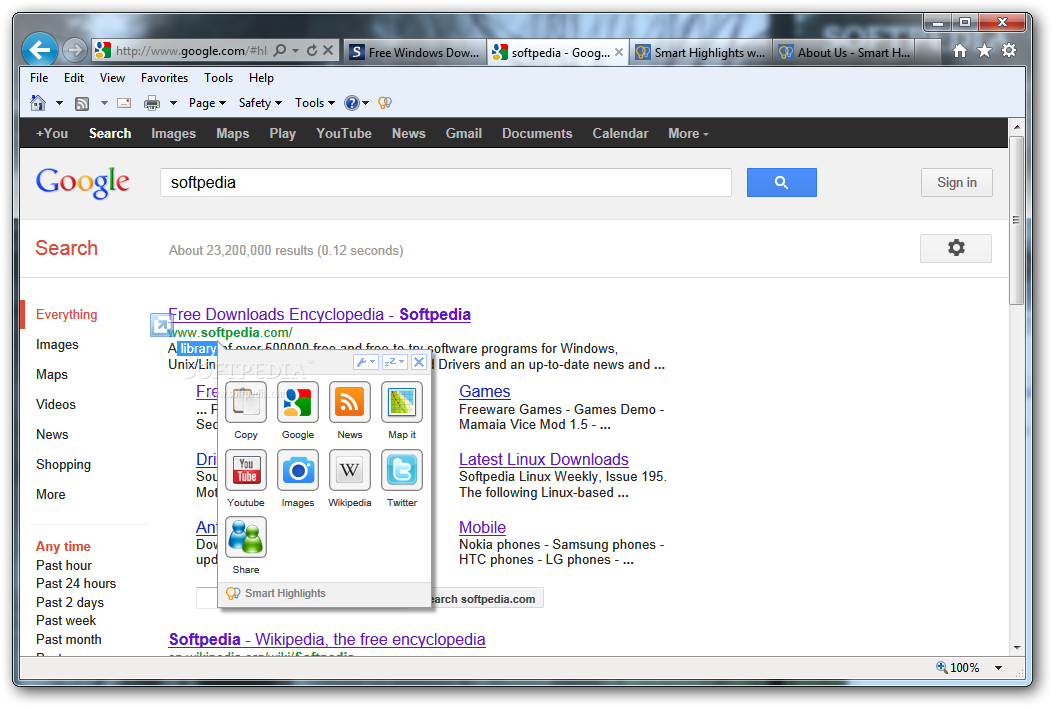Stop loading with the X icon in address bar

click(328, 50)
